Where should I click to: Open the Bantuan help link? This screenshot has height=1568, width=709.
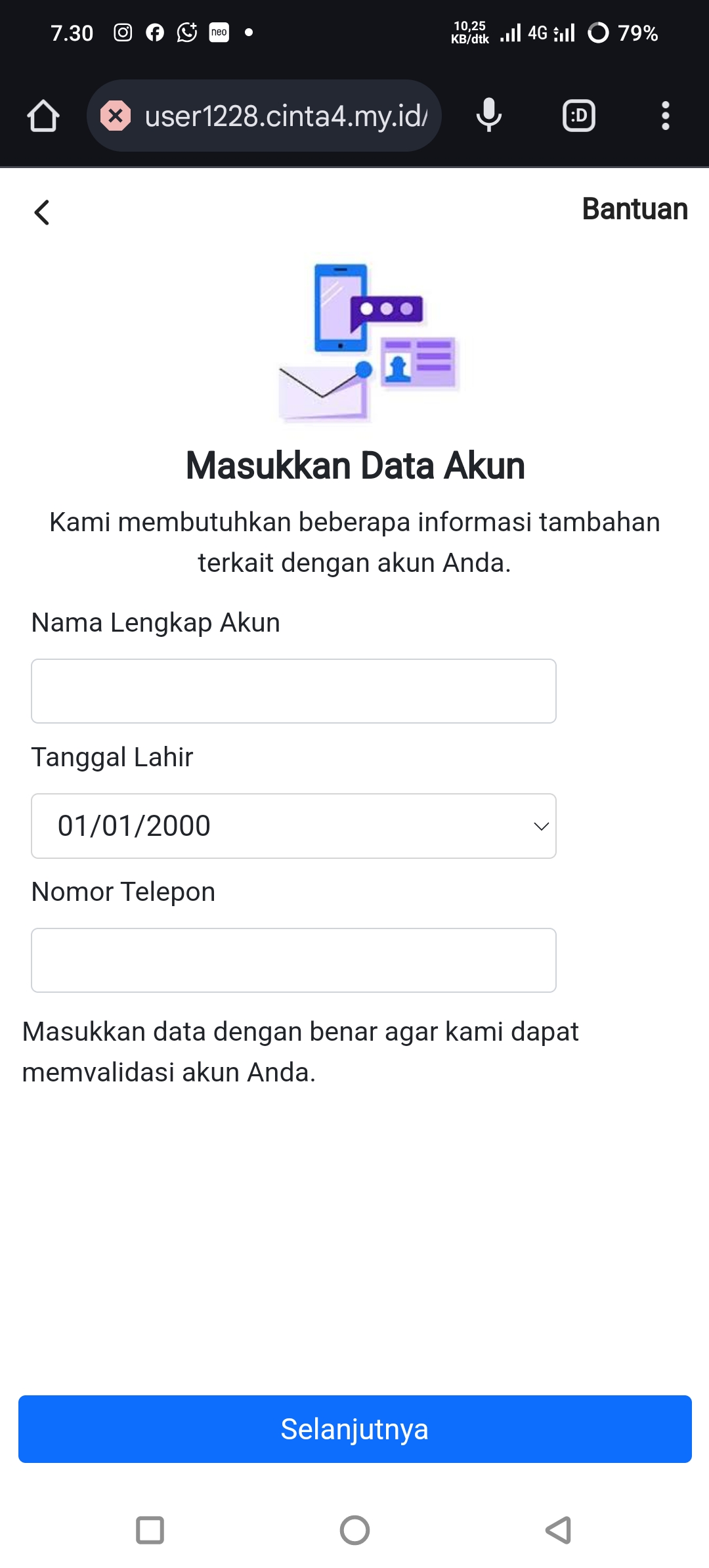(x=634, y=209)
